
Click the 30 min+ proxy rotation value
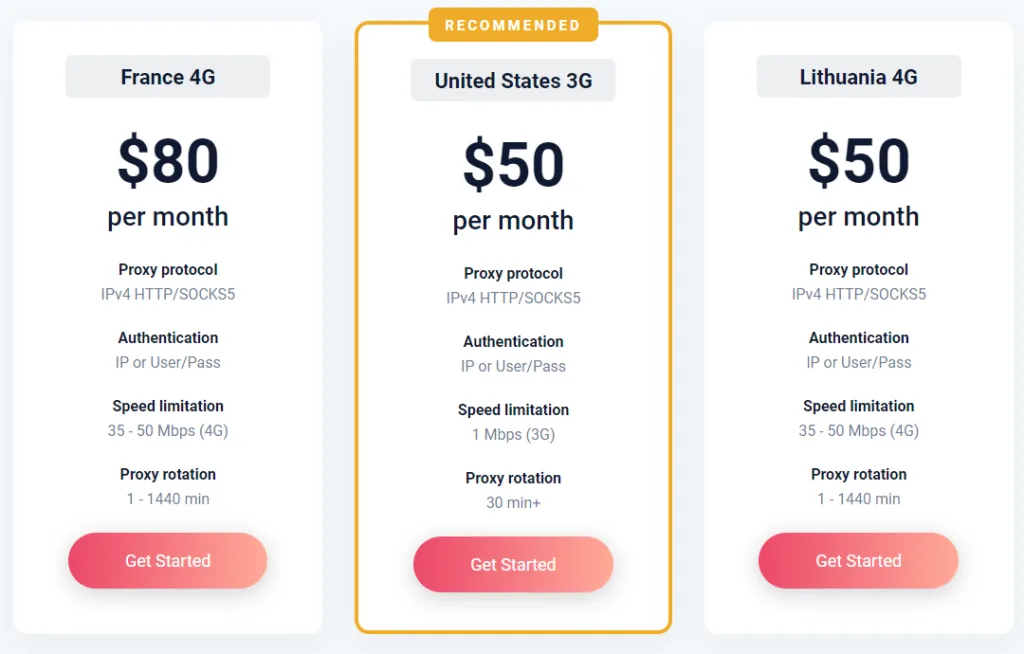pos(513,502)
